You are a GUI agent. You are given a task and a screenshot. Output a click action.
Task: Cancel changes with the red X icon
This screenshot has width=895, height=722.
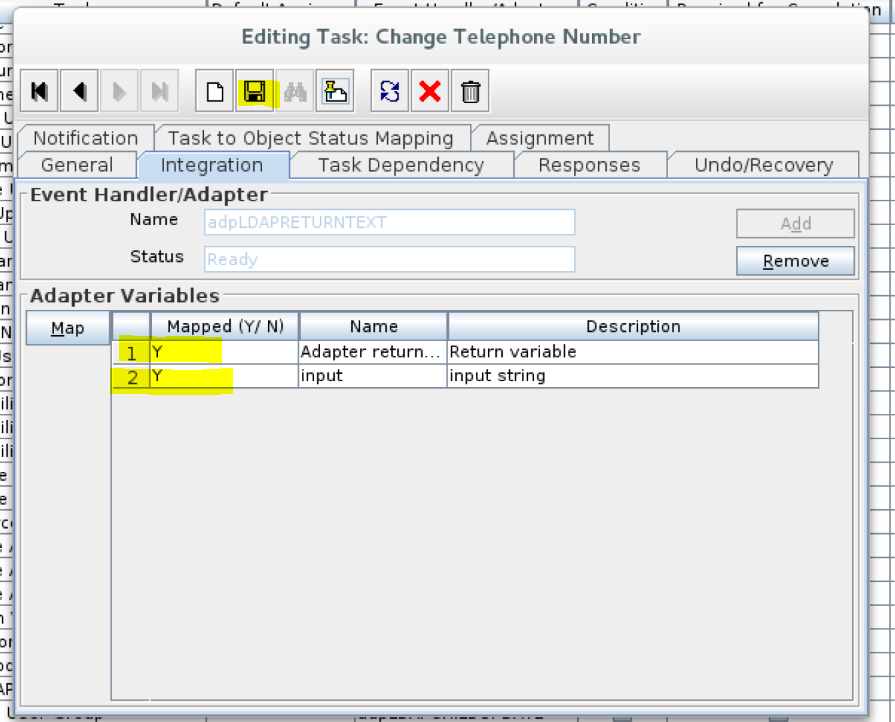point(429,90)
